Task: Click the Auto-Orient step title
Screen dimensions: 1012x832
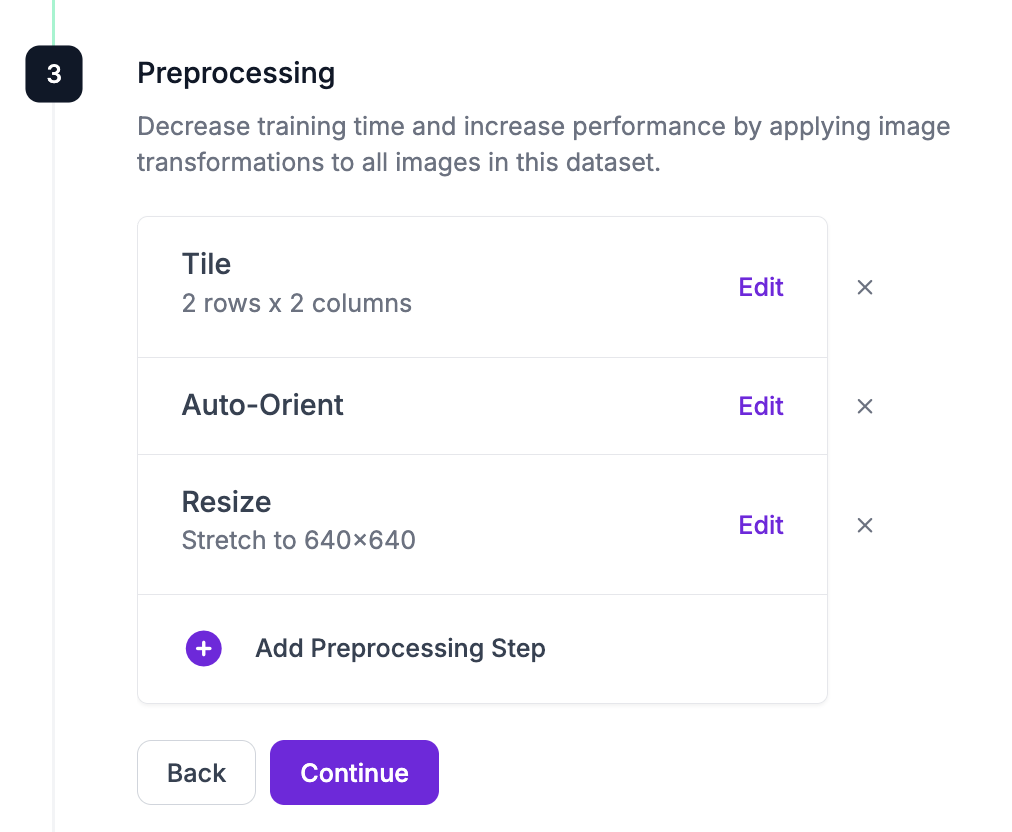Action: coord(263,405)
